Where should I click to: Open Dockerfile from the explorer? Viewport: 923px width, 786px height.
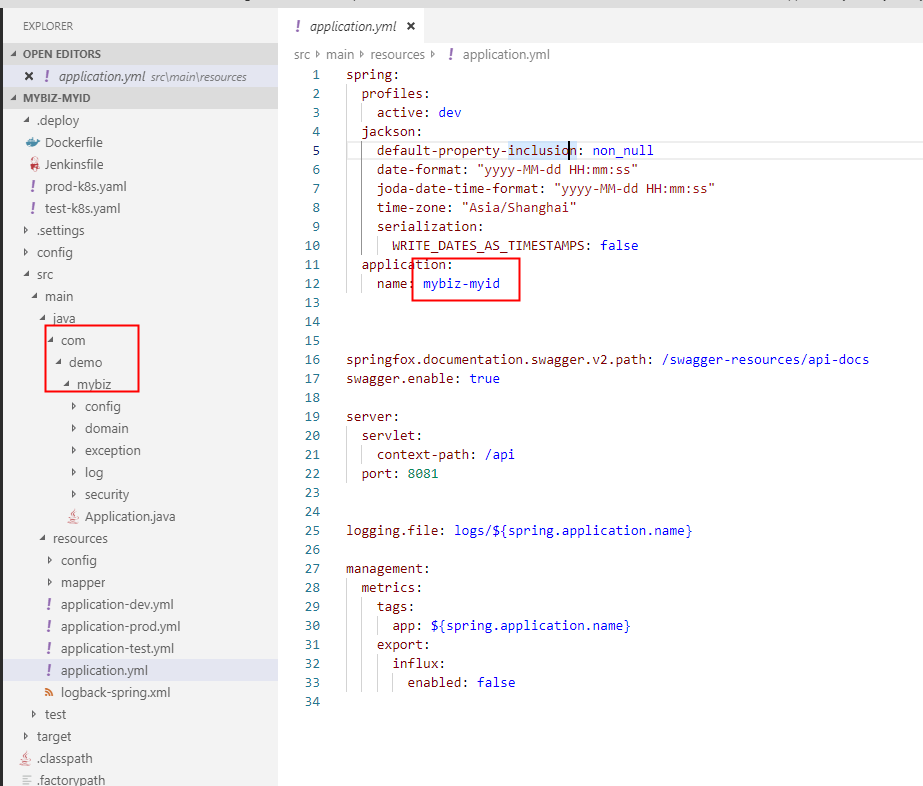point(74,142)
